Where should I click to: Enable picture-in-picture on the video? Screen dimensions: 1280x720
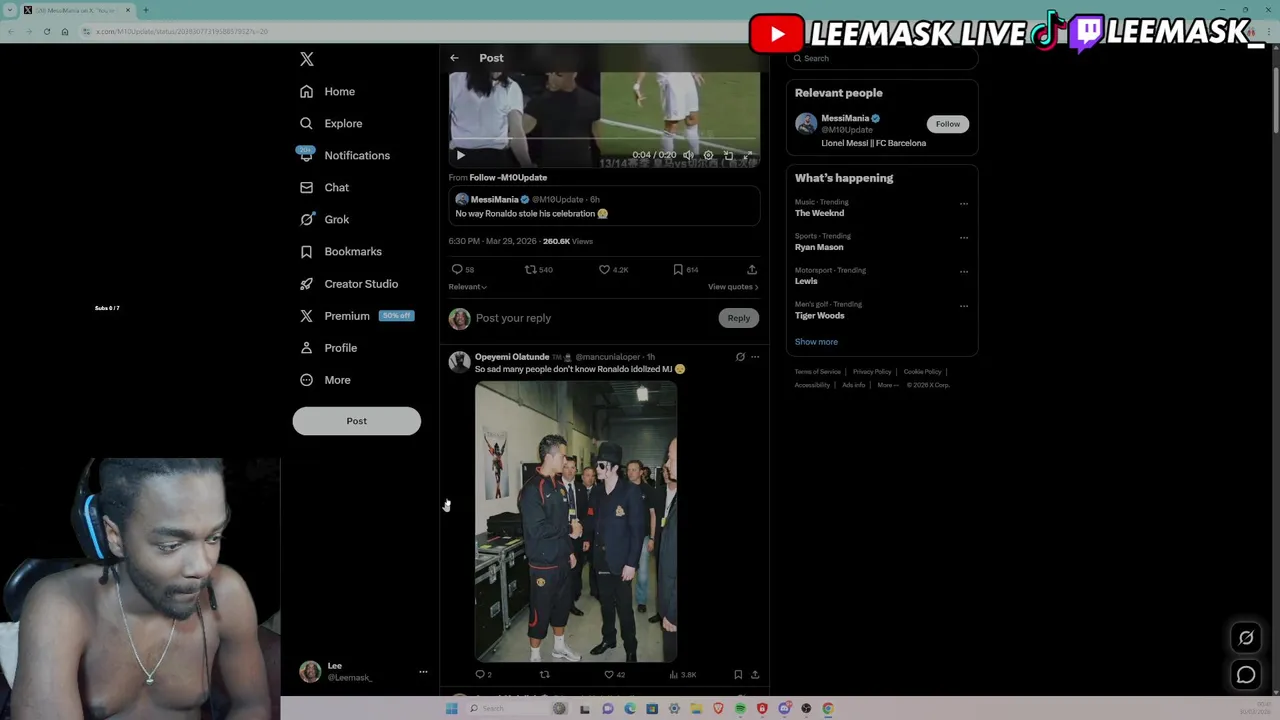(x=728, y=155)
